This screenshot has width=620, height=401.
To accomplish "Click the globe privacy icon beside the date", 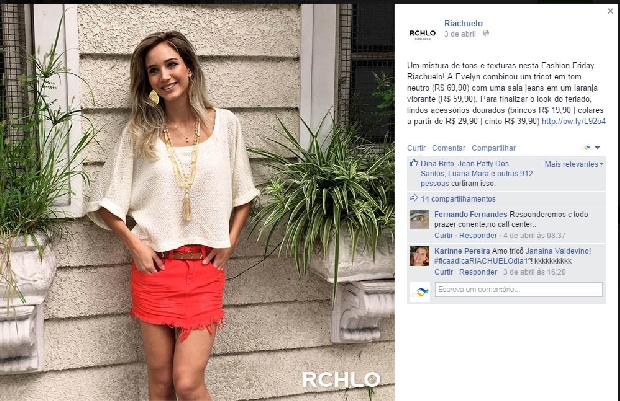I will click(x=486, y=34).
